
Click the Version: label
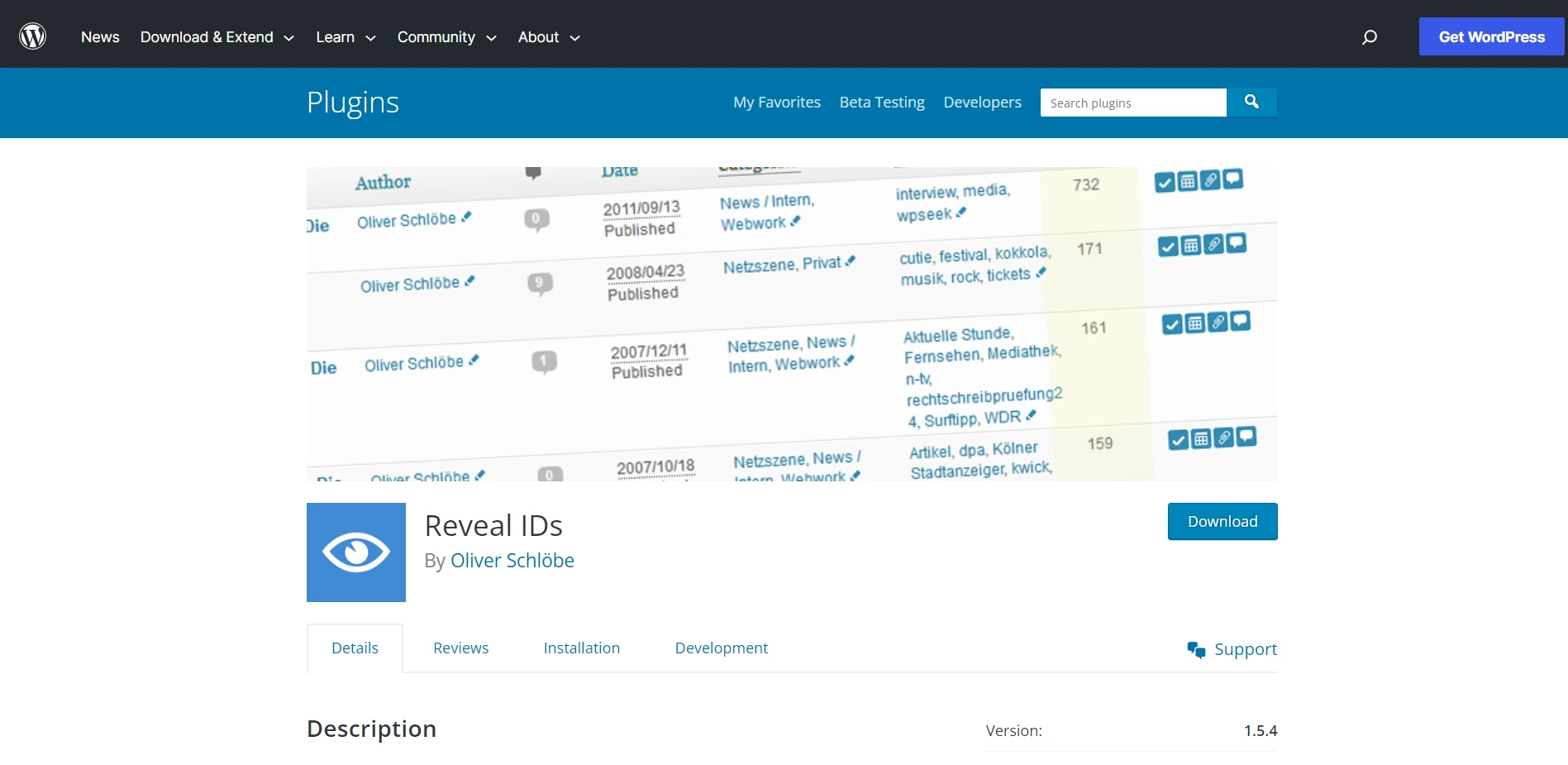pyautogui.click(x=1014, y=731)
